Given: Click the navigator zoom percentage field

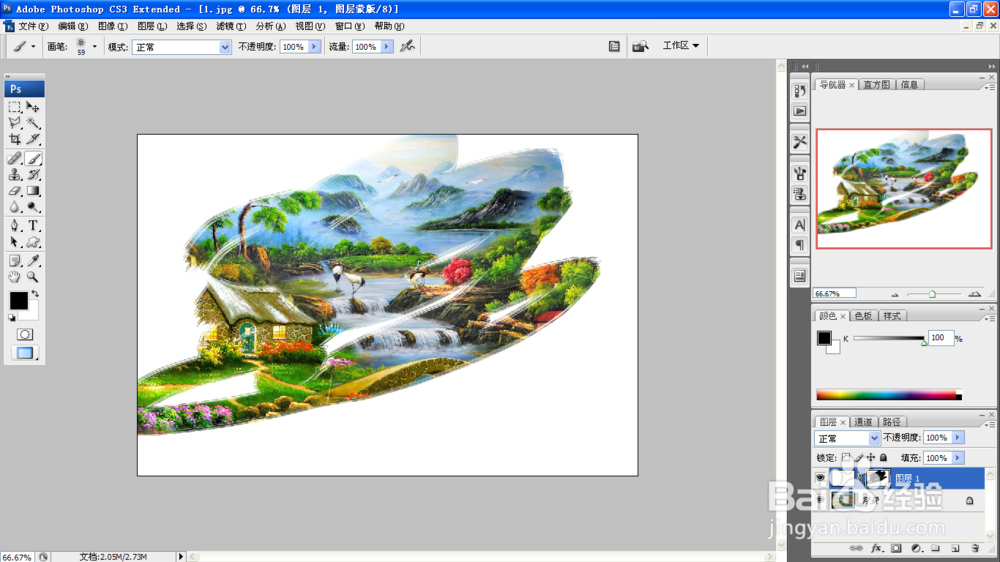Looking at the screenshot, I should tap(834, 293).
